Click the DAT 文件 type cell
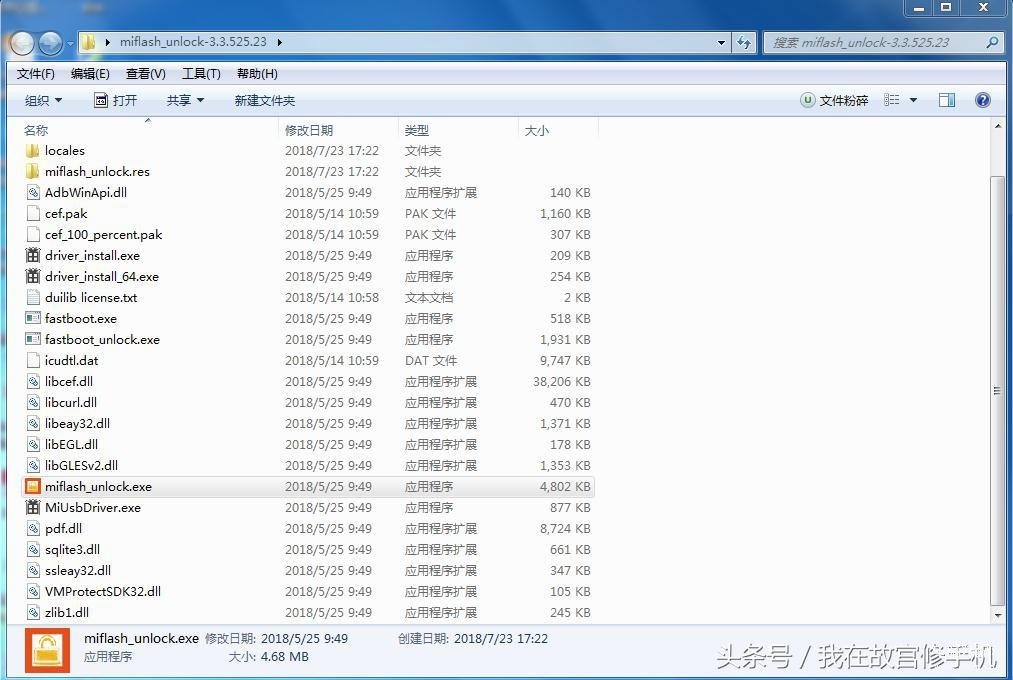Screen dimensions: 1013x680 (431, 361)
